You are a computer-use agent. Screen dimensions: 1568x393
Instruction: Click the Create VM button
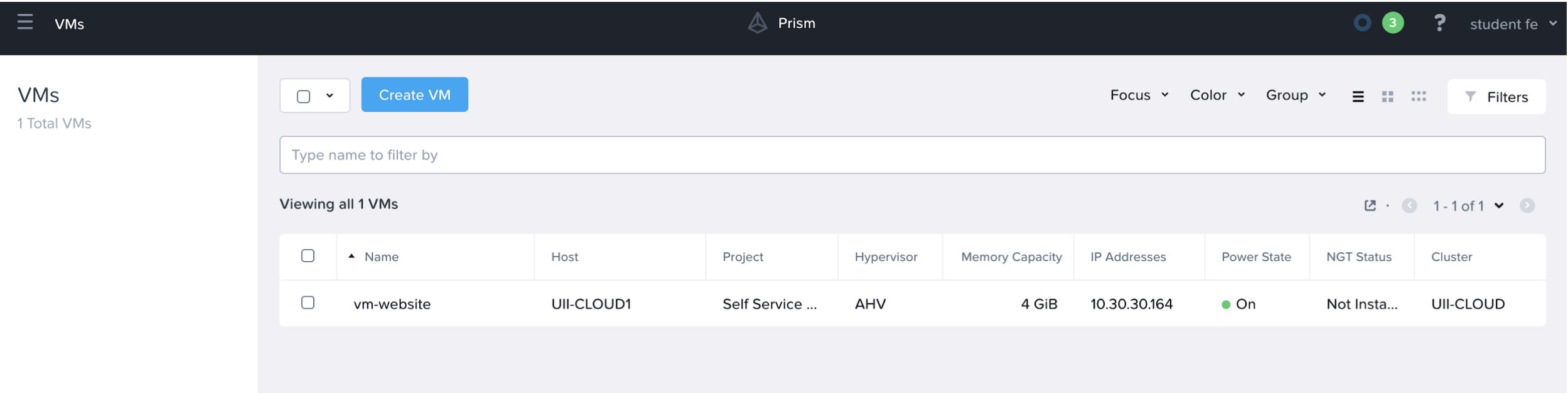click(x=414, y=95)
